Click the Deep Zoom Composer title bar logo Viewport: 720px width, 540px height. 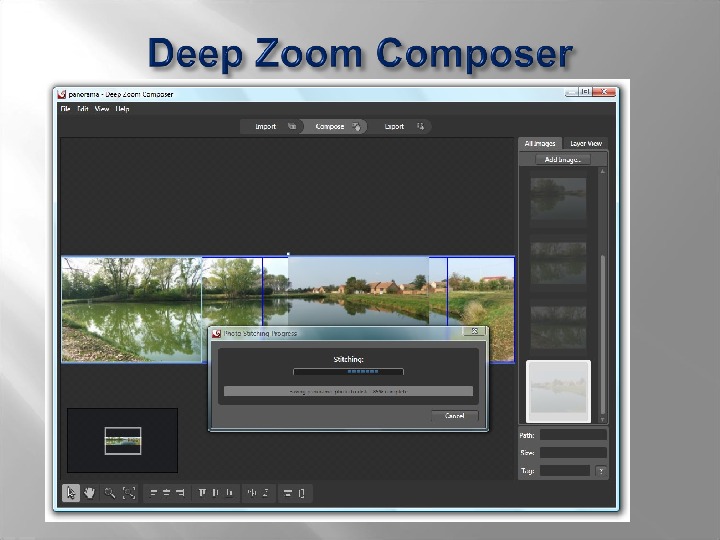tap(62, 94)
